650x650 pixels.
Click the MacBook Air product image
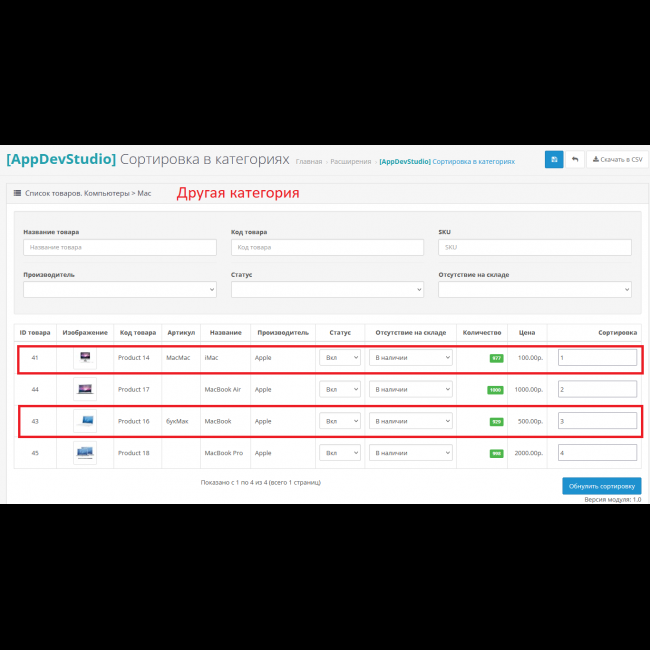point(85,389)
